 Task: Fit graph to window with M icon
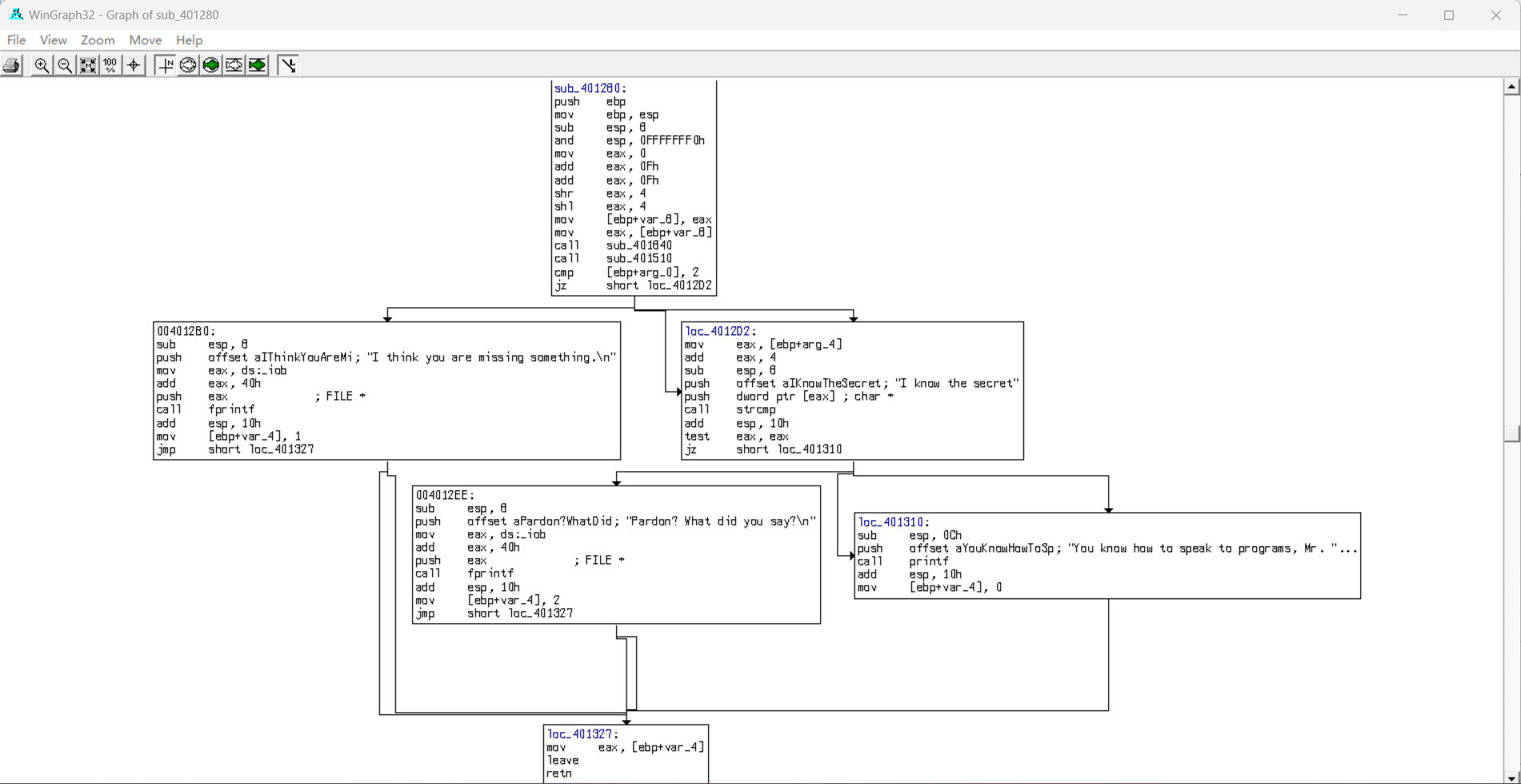(88, 66)
